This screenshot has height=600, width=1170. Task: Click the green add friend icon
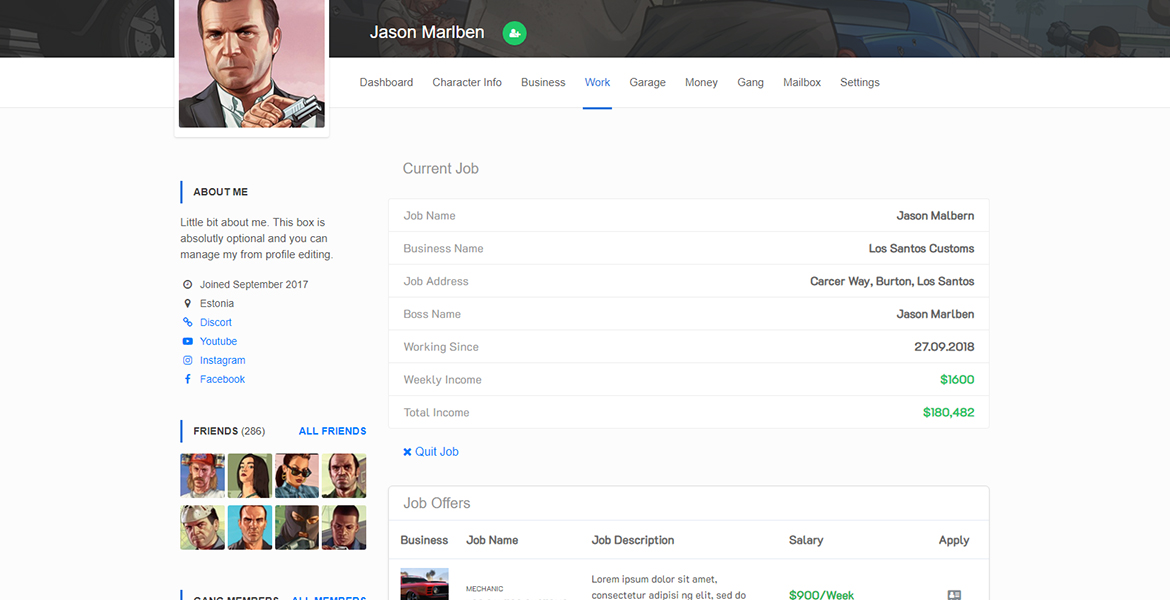click(514, 33)
